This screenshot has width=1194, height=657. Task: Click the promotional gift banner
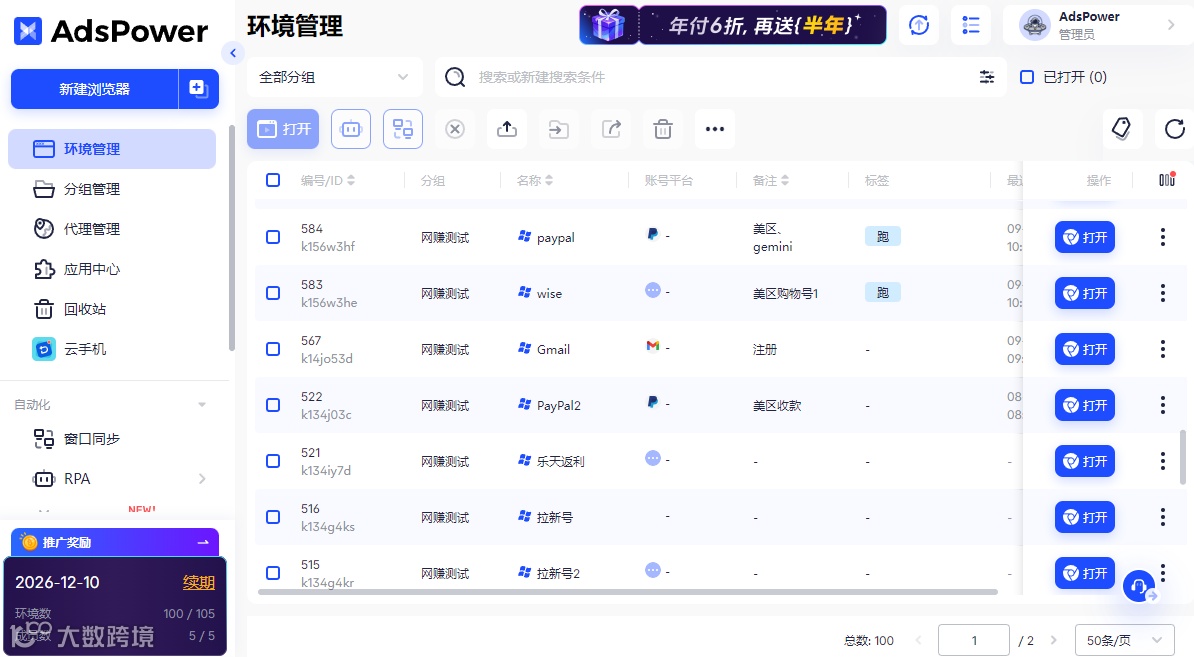tap(733, 25)
